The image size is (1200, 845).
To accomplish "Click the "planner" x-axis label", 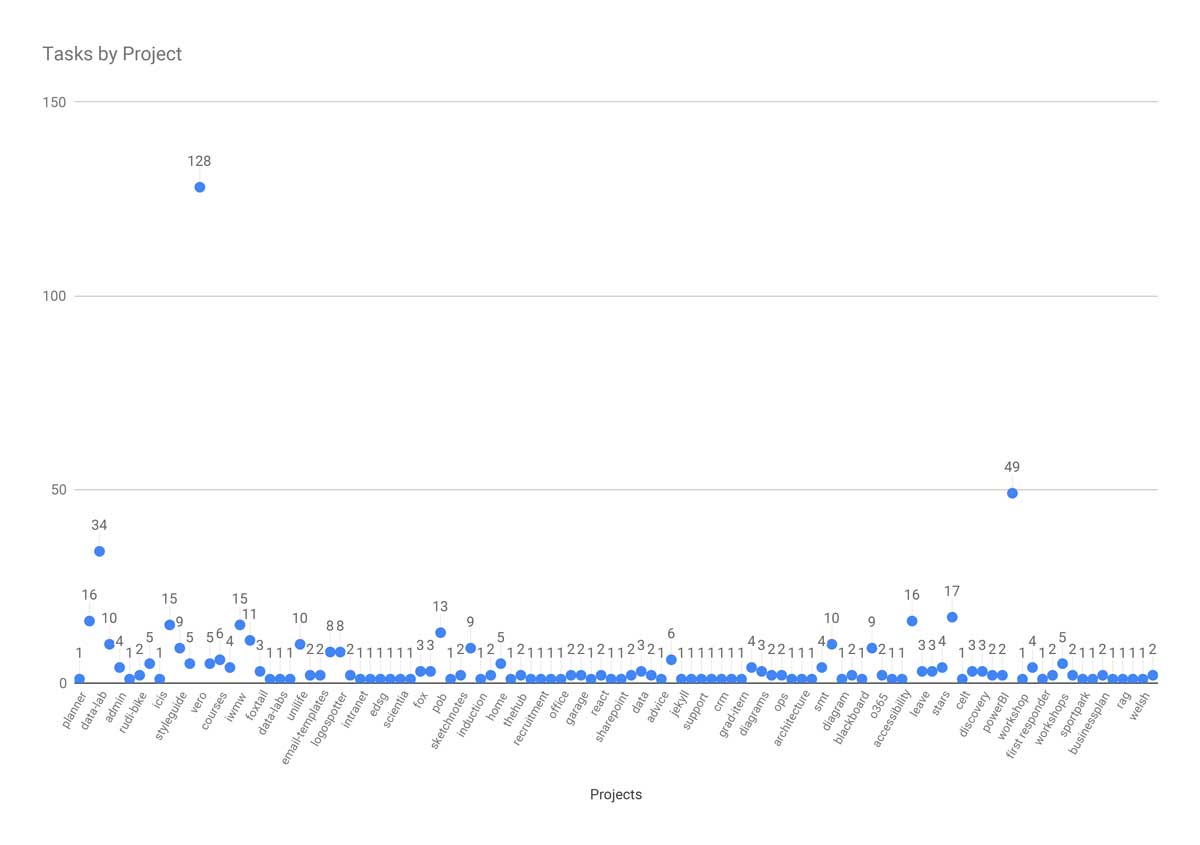I will point(74,709).
